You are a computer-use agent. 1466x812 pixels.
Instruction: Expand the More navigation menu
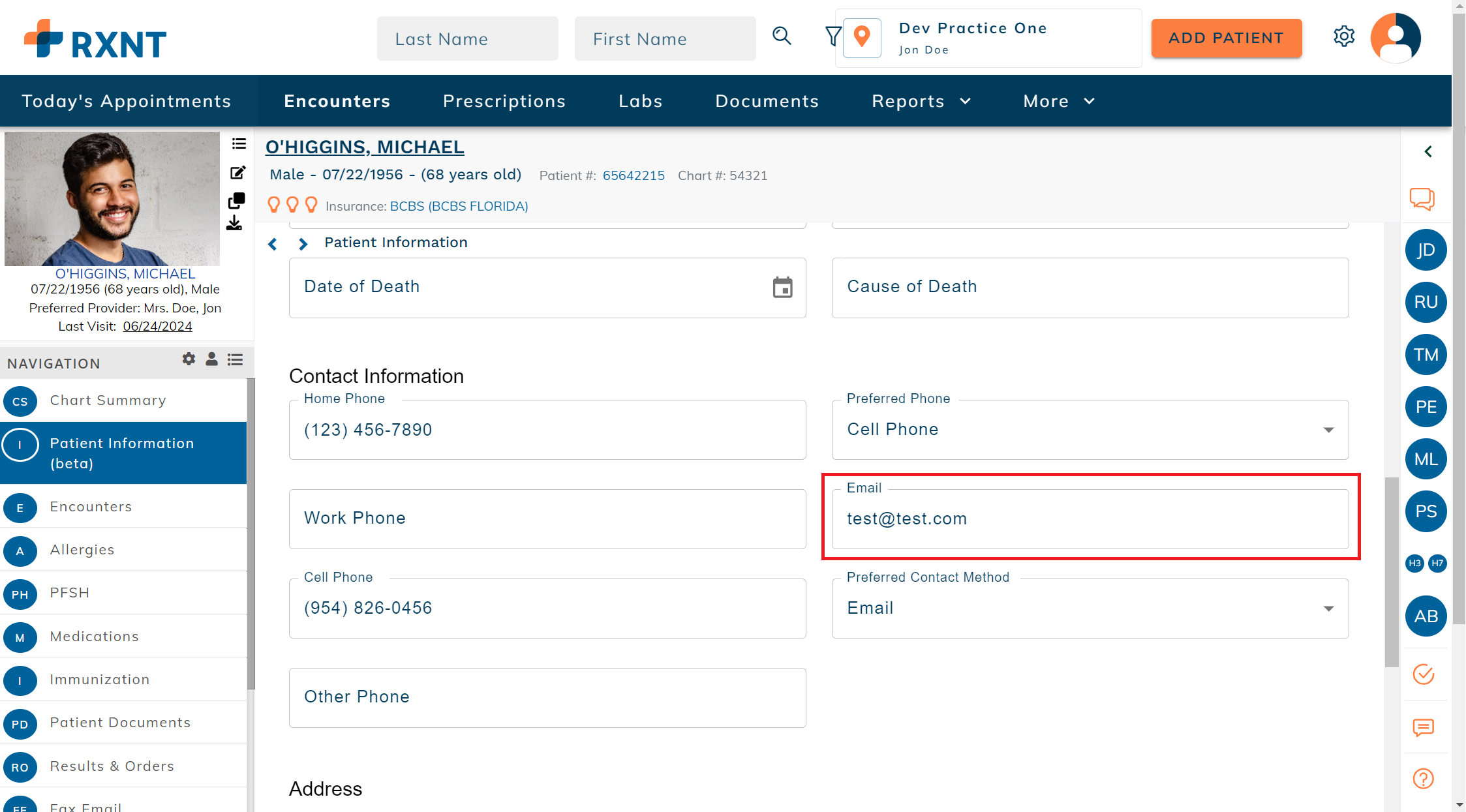pos(1058,101)
